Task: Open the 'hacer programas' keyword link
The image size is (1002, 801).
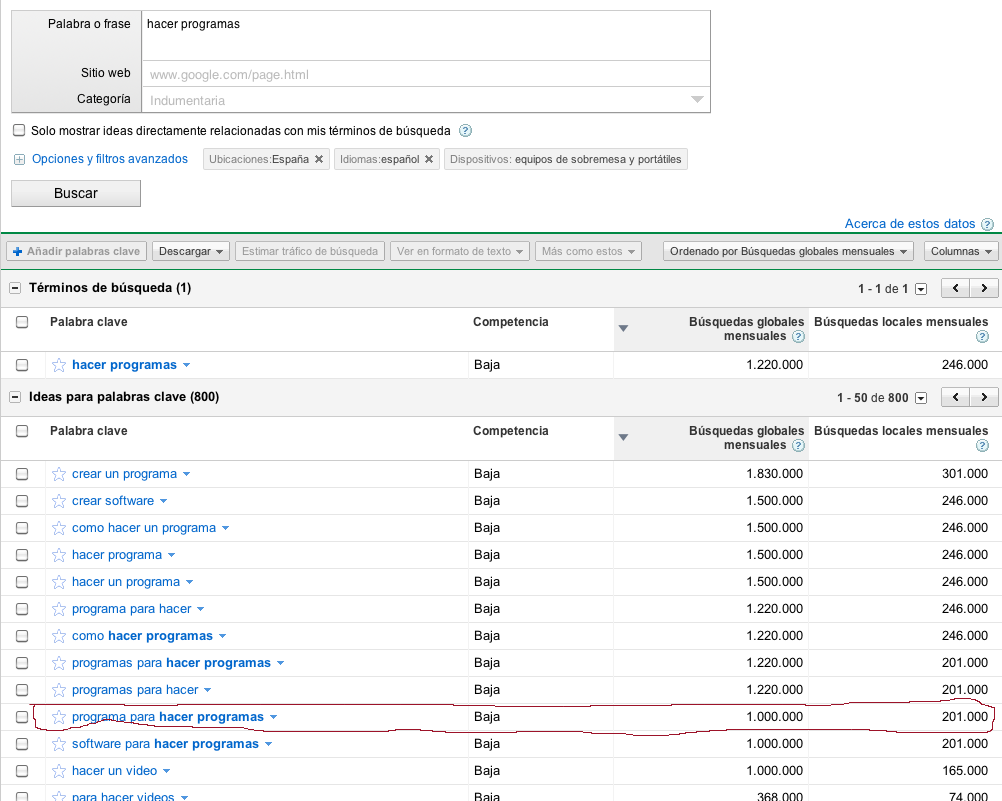Action: [x=124, y=365]
